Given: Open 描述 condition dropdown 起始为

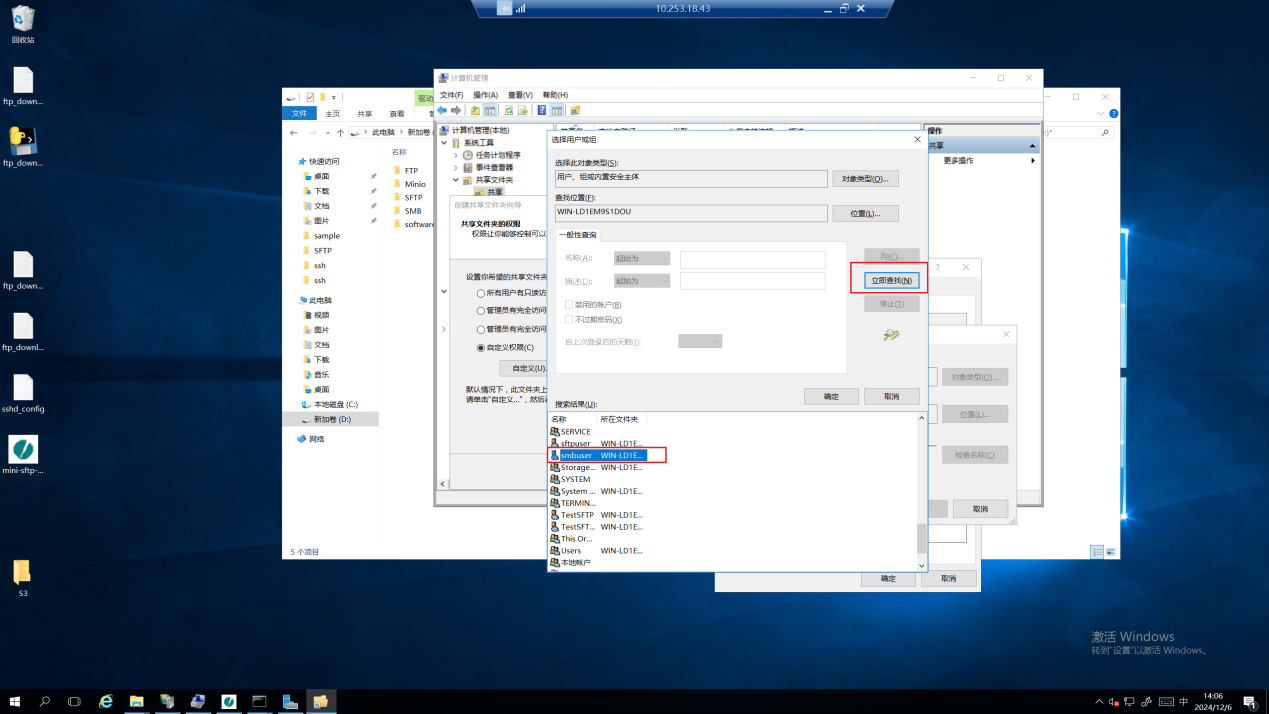Looking at the screenshot, I should [x=641, y=281].
